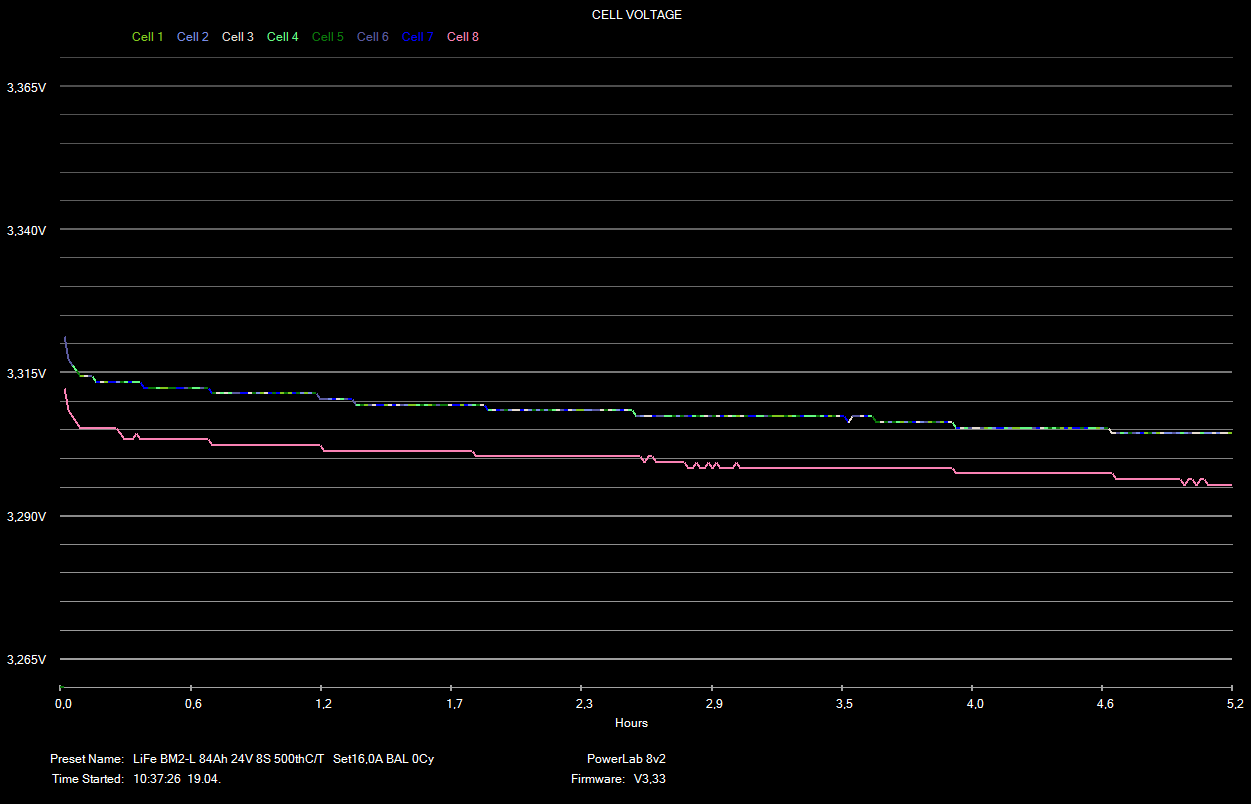Image resolution: width=1251 pixels, height=804 pixels.
Task: Select the 2,9 hour axis tick label
Action: [x=713, y=705]
